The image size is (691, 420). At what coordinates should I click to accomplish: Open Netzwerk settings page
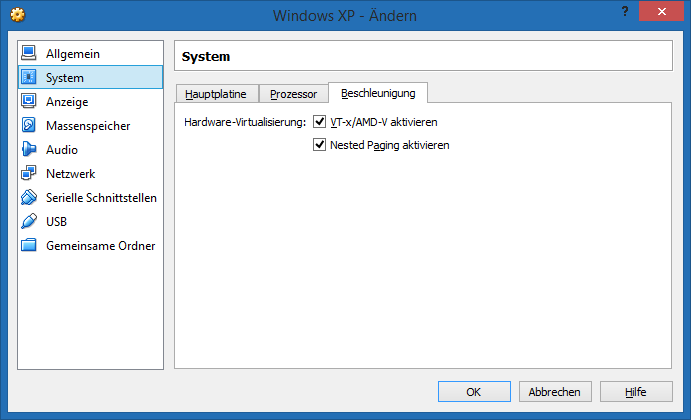coord(90,173)
